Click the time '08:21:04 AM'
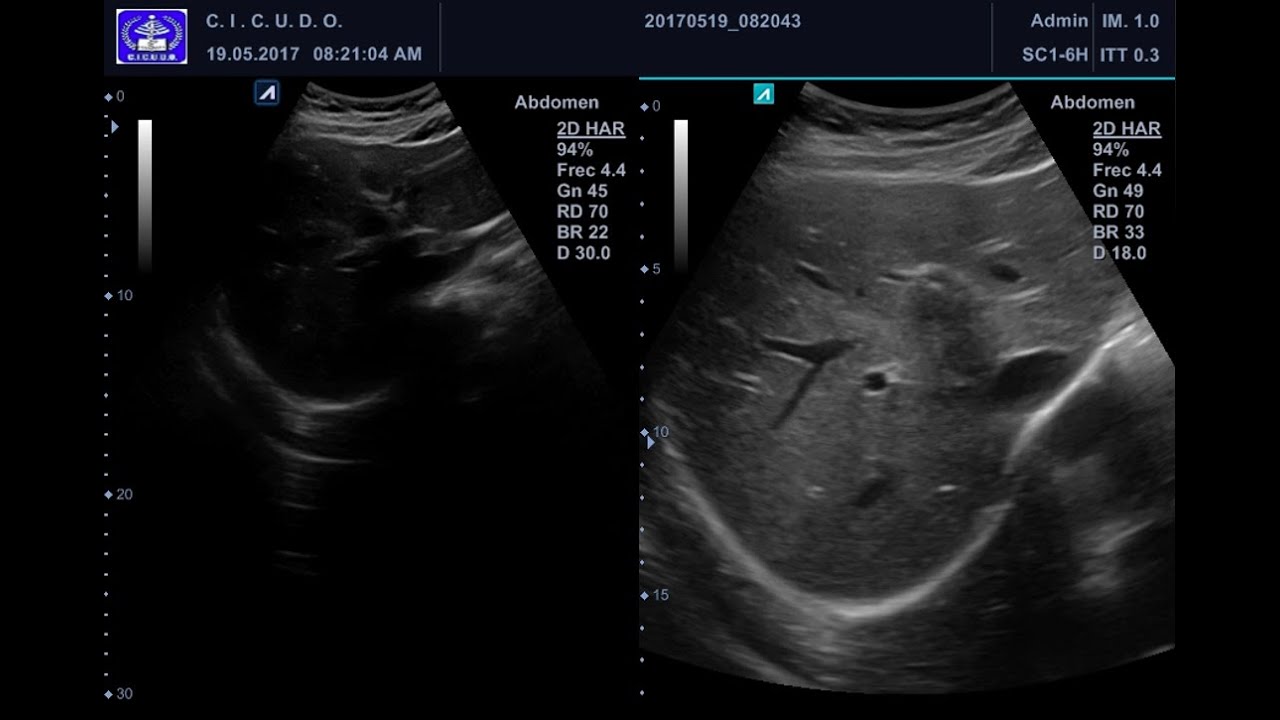Image resolution: width=1280 pixels, height=720 pixels. (367, 54)
